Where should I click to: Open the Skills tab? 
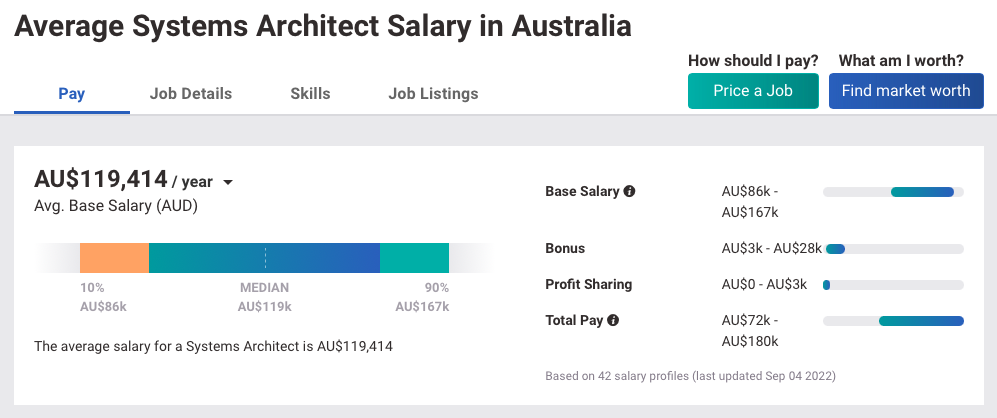[x=310, y=94]
